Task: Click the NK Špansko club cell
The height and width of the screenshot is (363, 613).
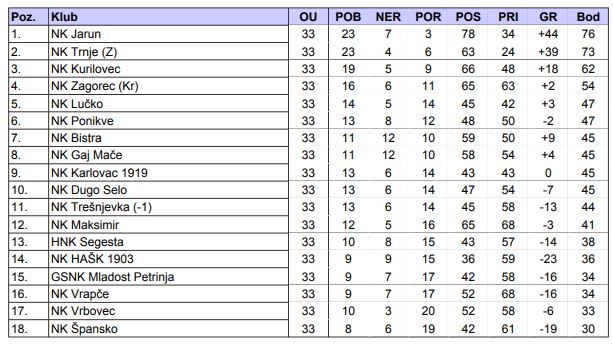Action: (168, 329)
